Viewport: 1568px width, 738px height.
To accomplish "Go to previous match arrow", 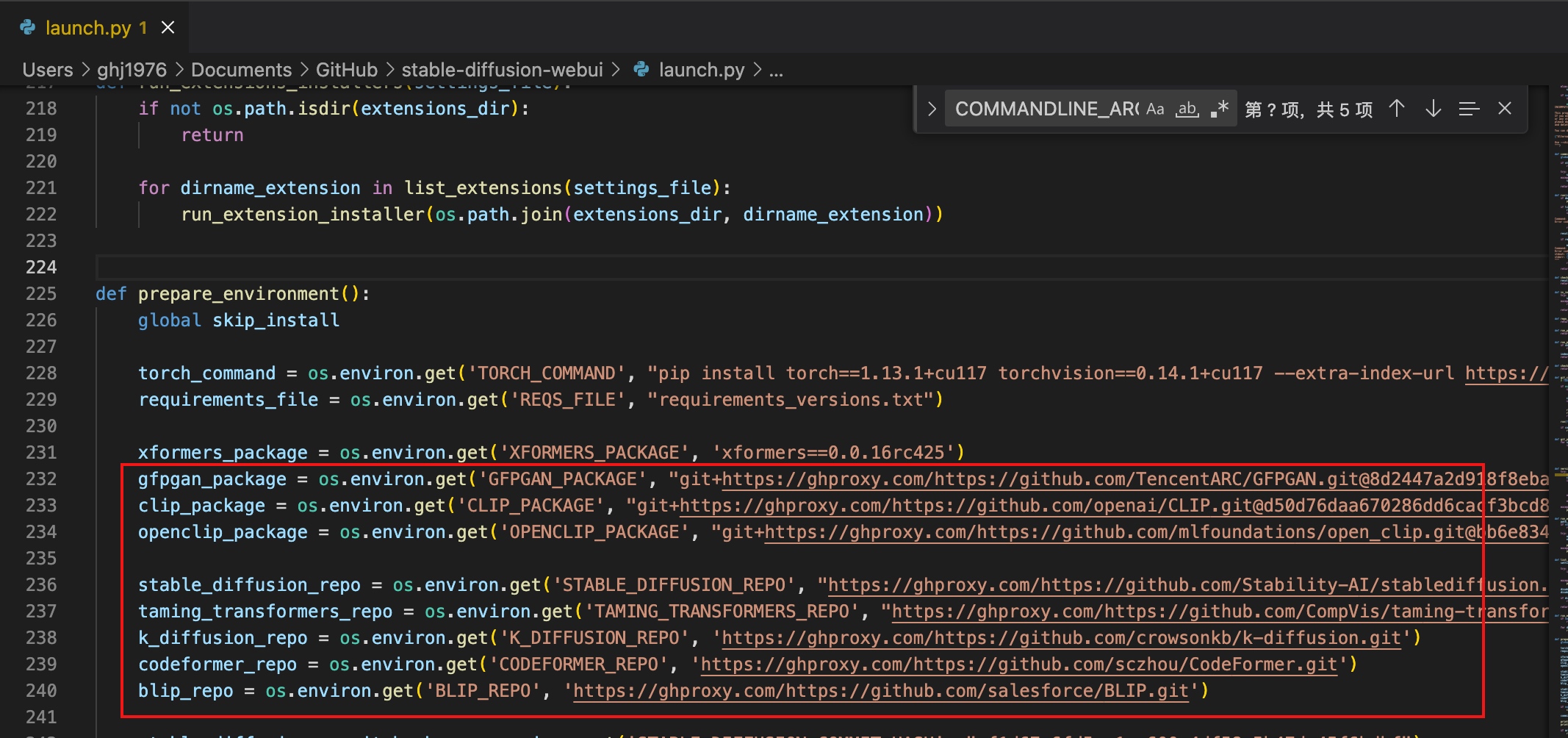I will [x=1397, y=109].
